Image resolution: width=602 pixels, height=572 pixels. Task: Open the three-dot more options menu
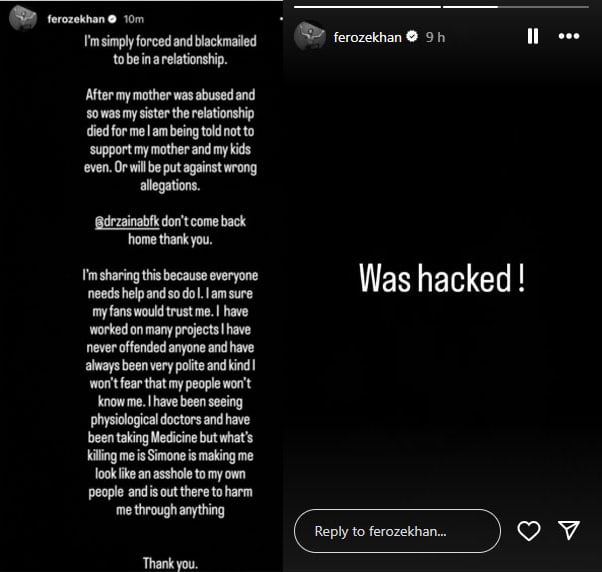coord(569,36)
